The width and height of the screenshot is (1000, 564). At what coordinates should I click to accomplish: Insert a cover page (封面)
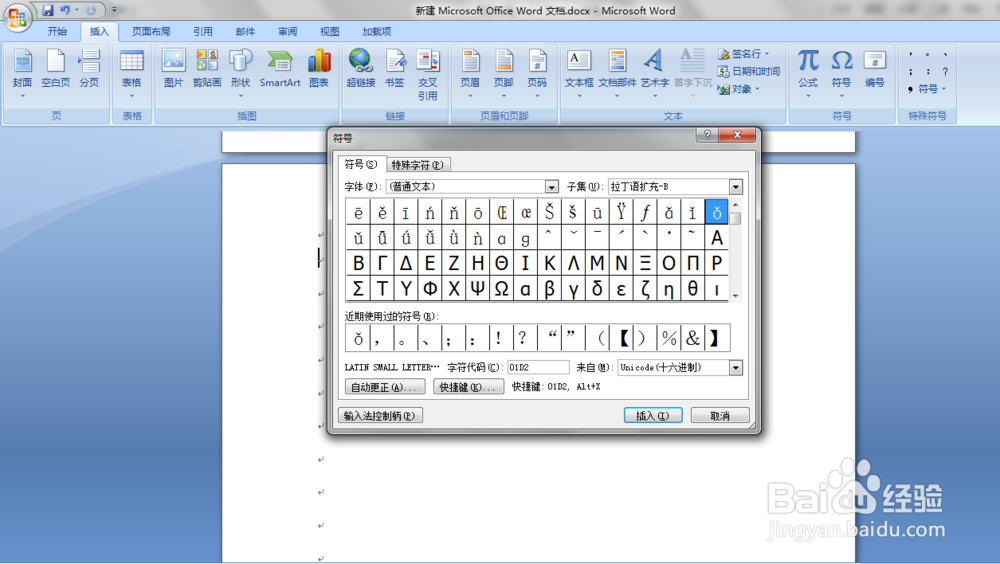(22, 73)
